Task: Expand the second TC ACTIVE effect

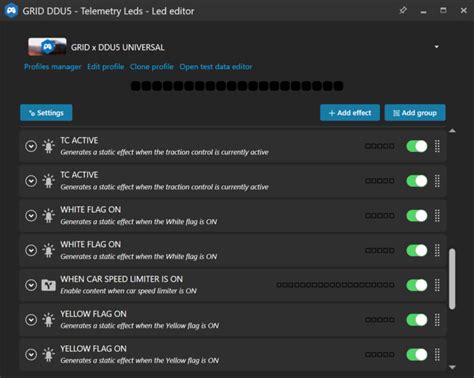Action: [31, 181]
